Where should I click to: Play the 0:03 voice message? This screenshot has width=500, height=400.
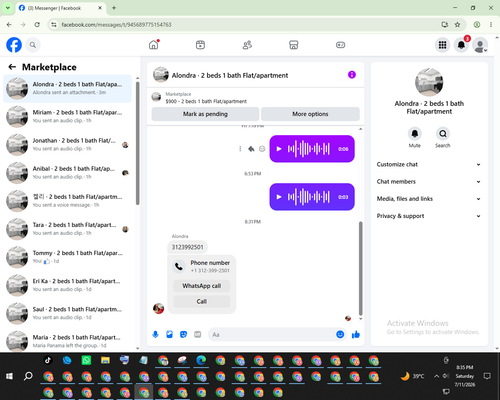[279, 197]
